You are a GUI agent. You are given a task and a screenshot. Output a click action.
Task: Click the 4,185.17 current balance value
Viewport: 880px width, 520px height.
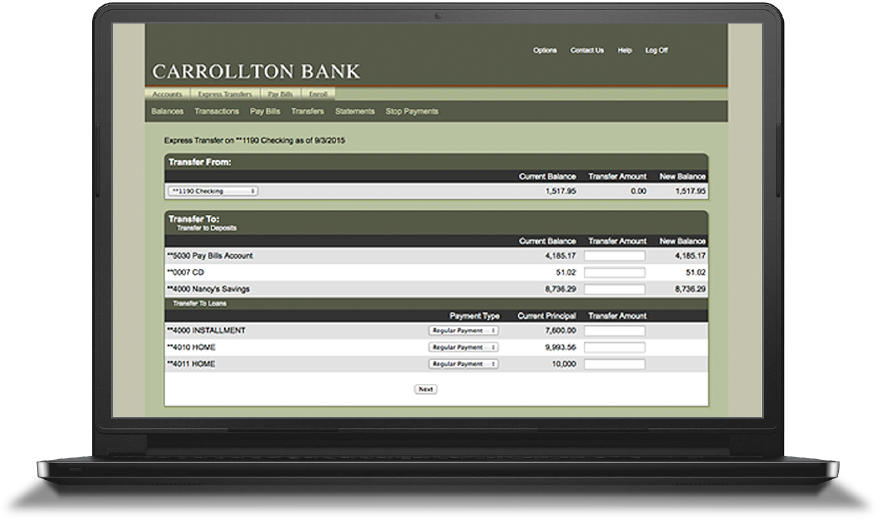pyautogui.click(x=561, y=256)
